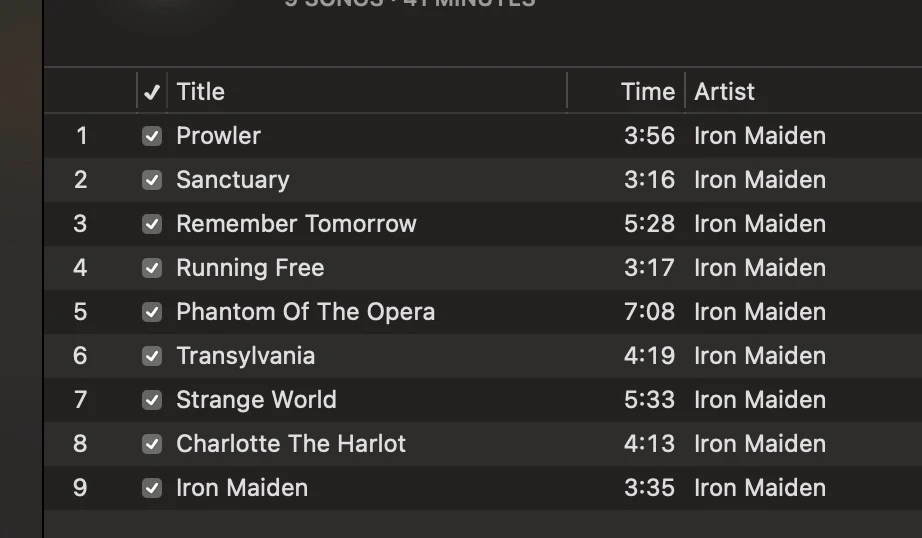Select Phantom Of The Opera title
Screen dimensions: 922x538
tap(306, 312)
